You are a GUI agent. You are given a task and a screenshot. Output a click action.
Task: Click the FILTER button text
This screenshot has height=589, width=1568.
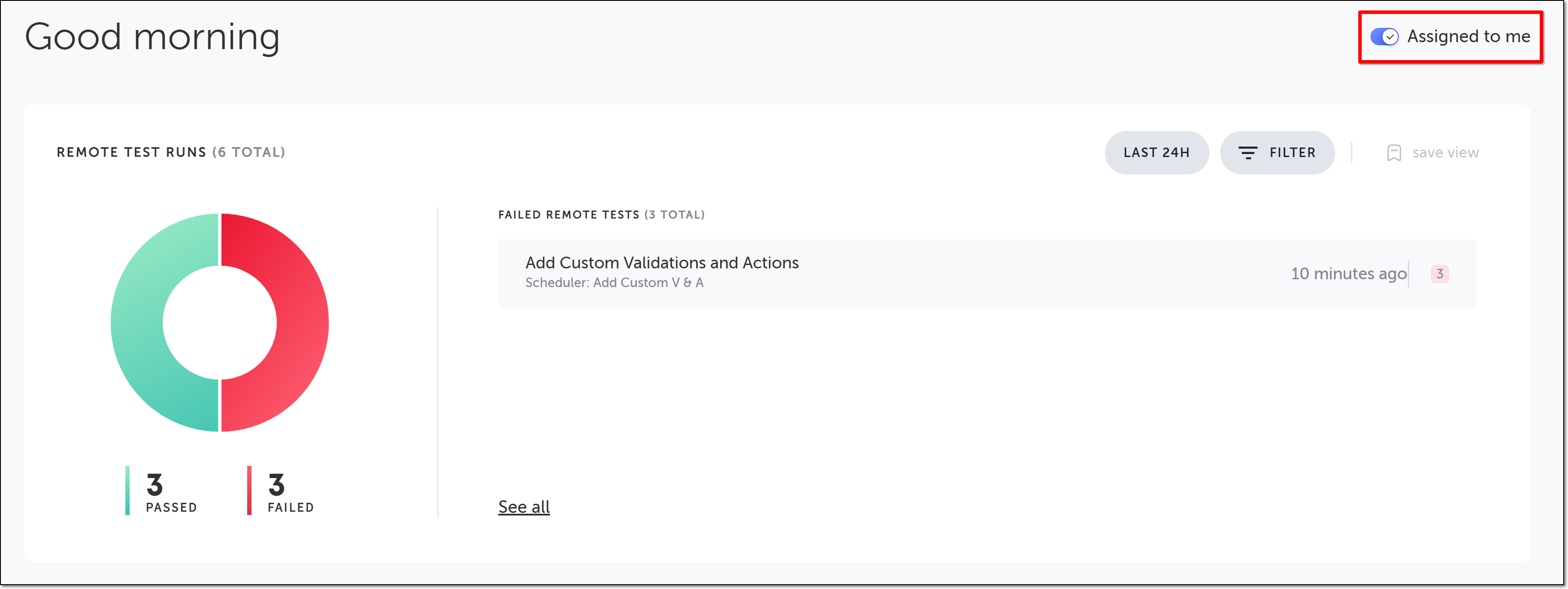click(1292, 153)
